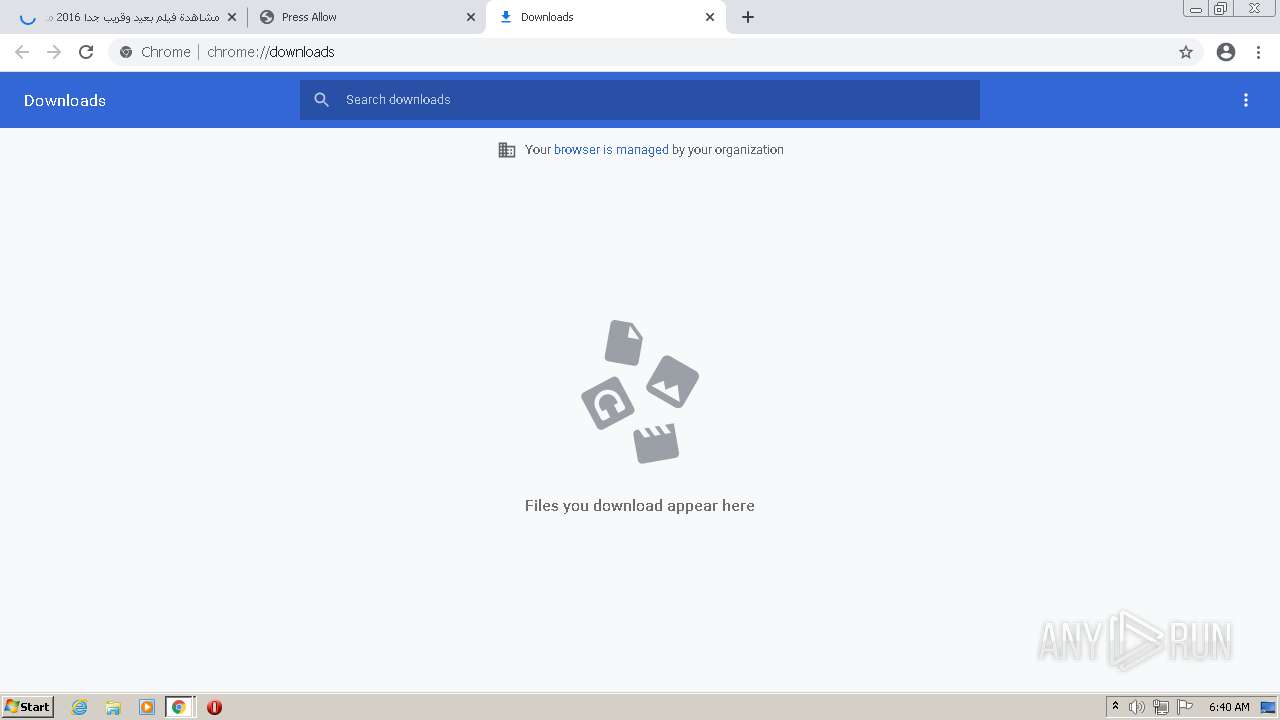Open Windows Media Player from taskbar
This screenshot has width=1280, height=720.
[146, 707]
